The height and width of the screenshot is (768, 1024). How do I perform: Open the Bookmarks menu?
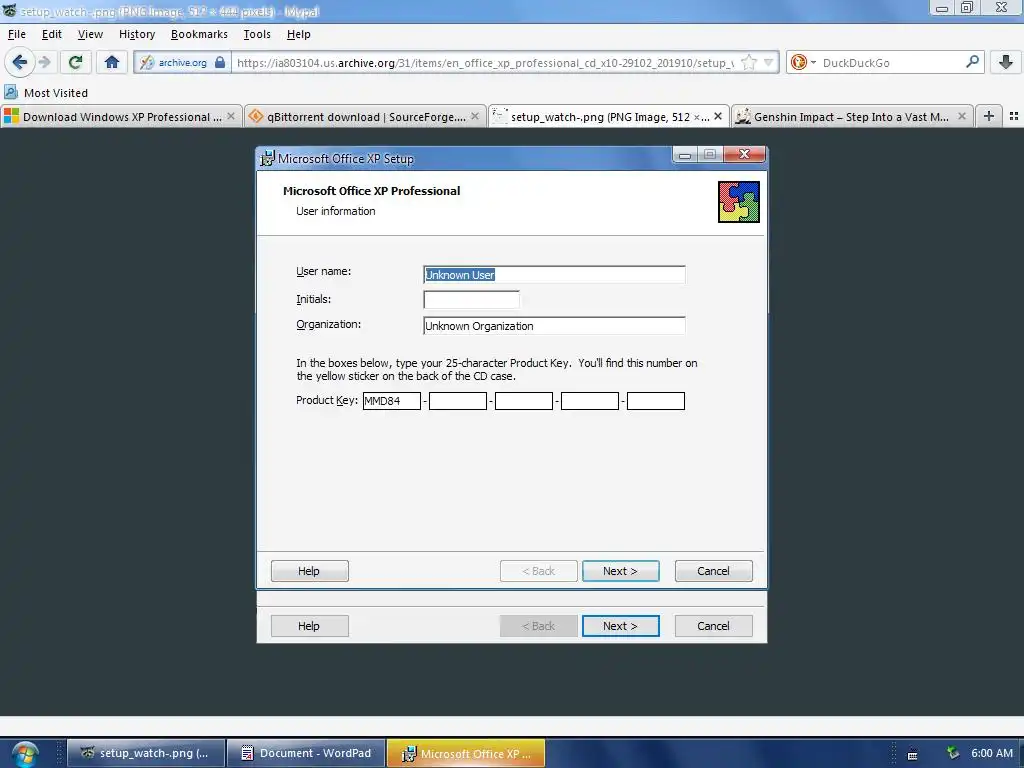point(199,34)
